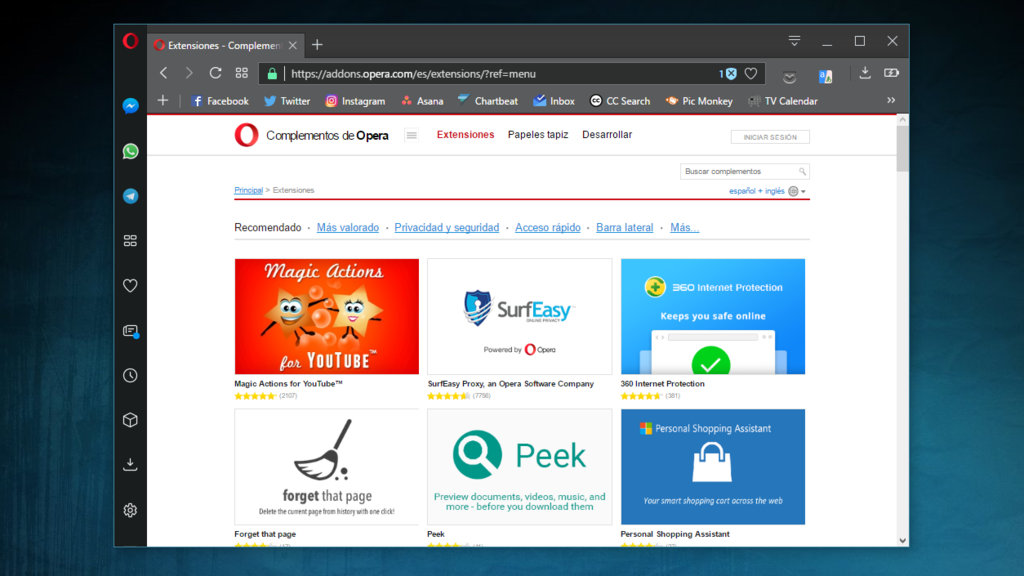Screen dimensions: 1024x576
Task: Open the language settings gear beside español + inglés
Action: point(793,190)
